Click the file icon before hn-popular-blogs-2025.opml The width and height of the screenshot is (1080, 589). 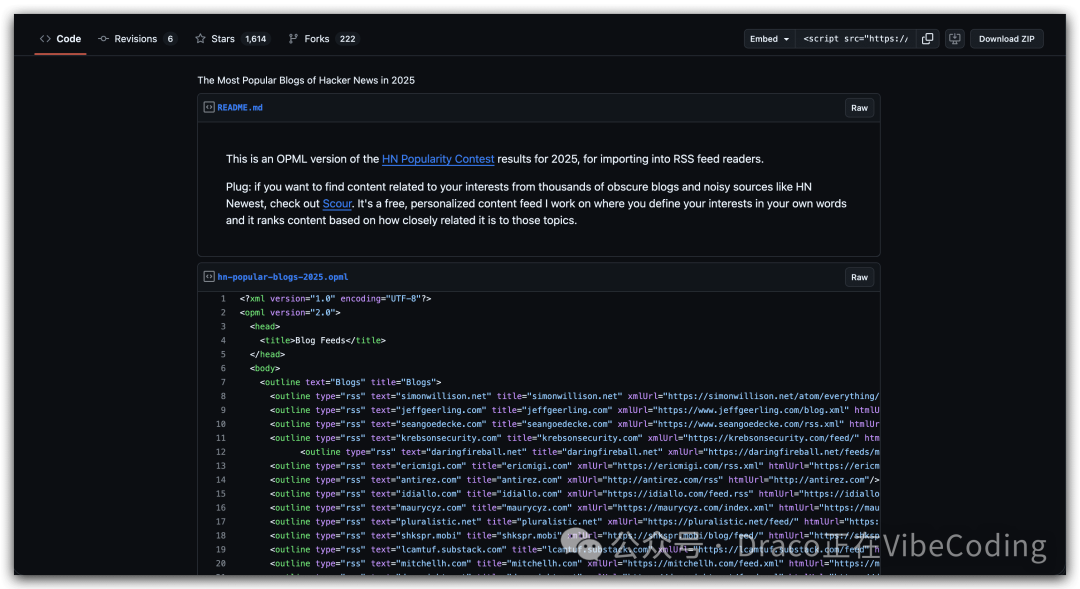(207, 277)
